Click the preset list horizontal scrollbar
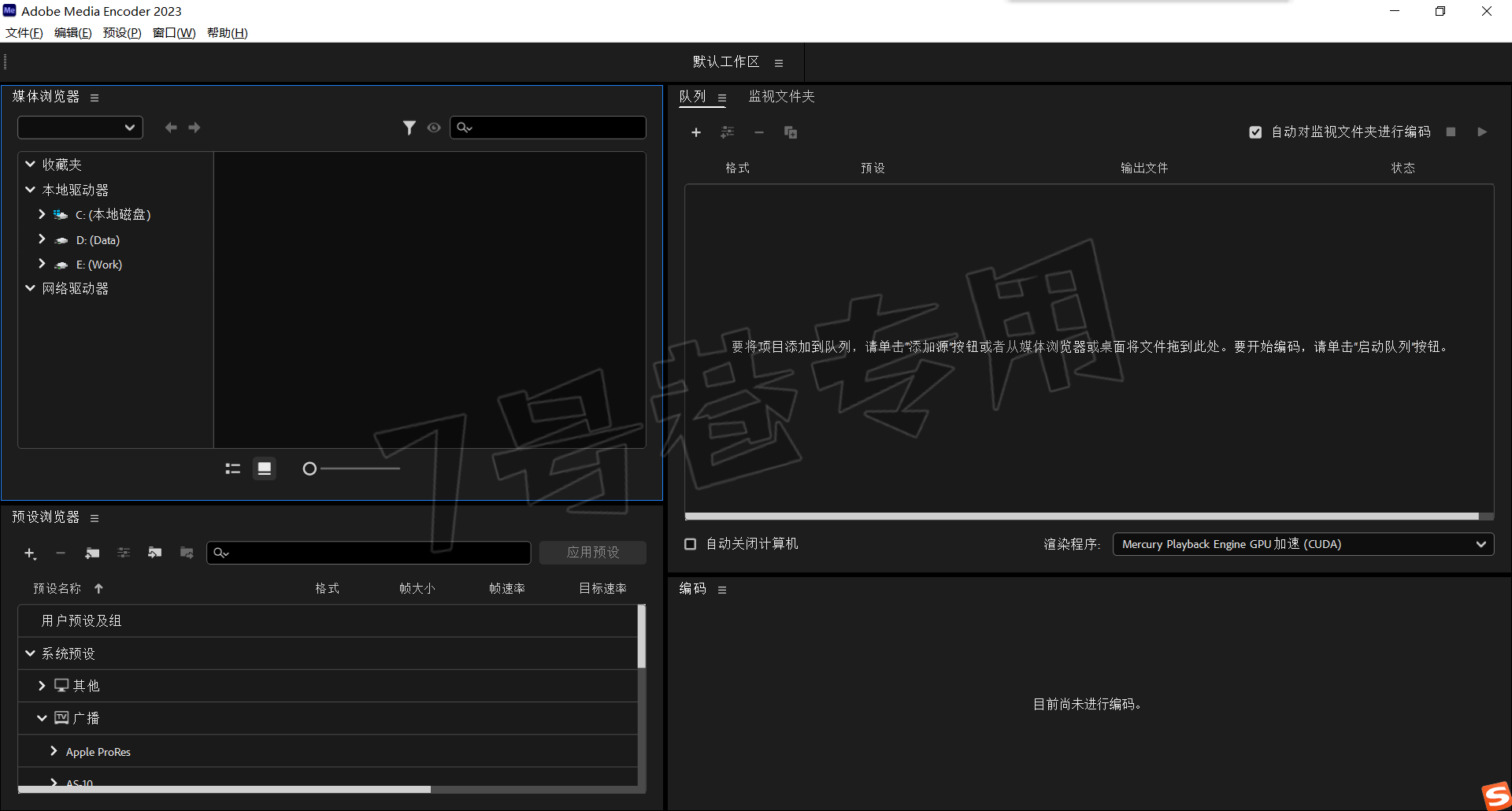 click(224, 789)
